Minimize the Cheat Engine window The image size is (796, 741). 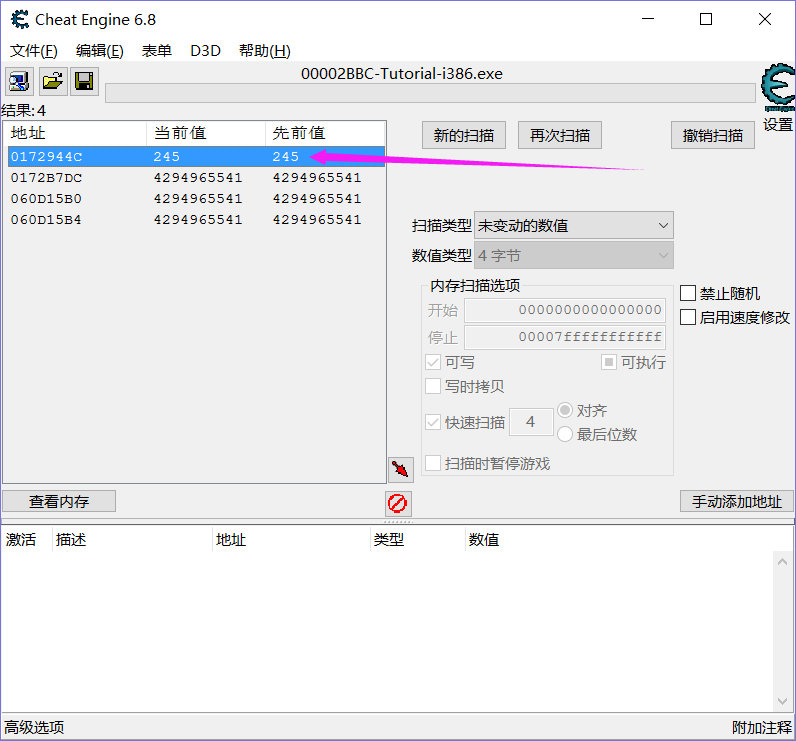point(648,20)
